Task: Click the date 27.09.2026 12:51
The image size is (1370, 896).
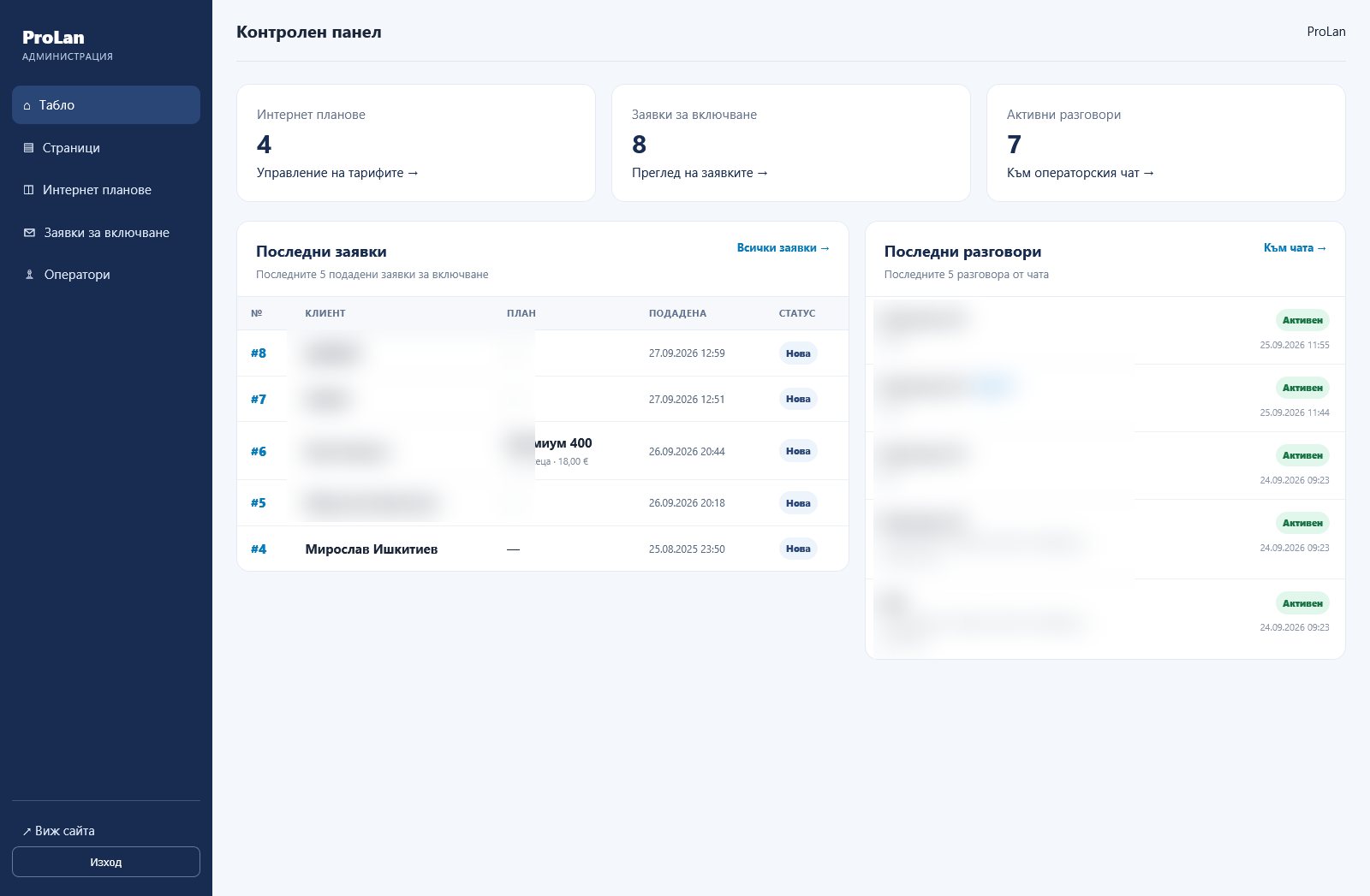Action: pyautogui.click(x=687, y=400)
